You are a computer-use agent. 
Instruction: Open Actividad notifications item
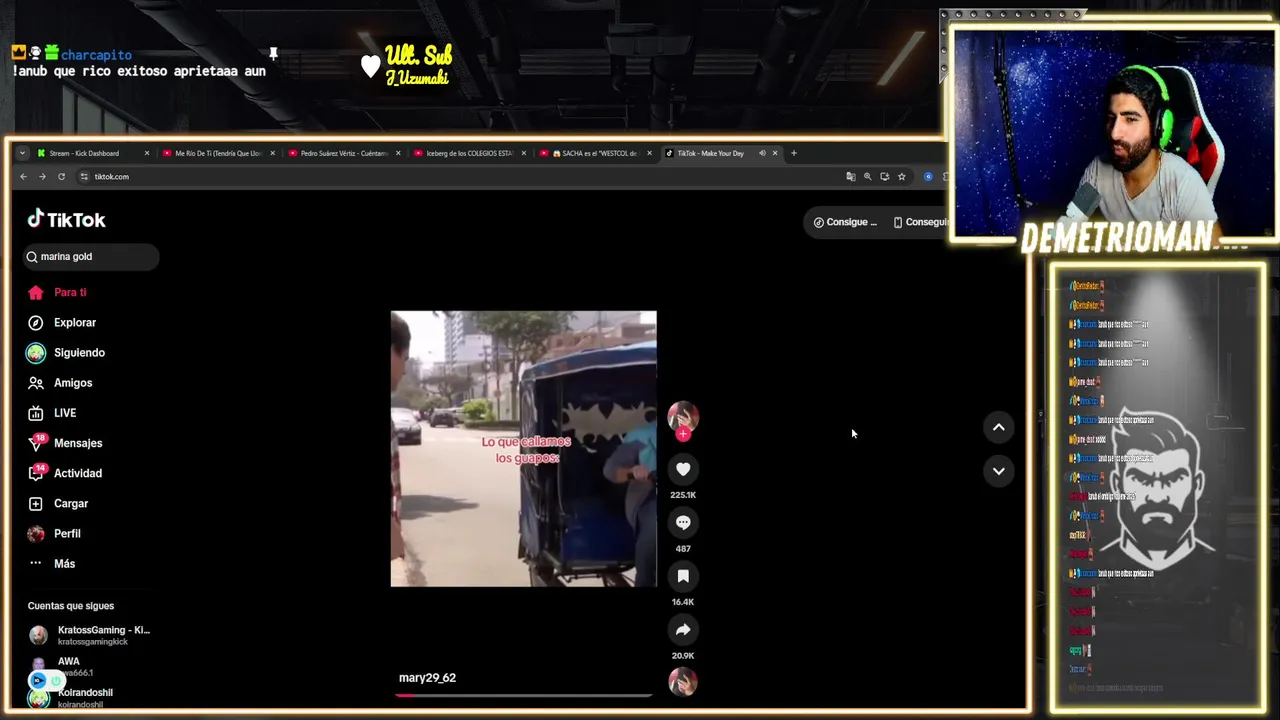point(65,473)
